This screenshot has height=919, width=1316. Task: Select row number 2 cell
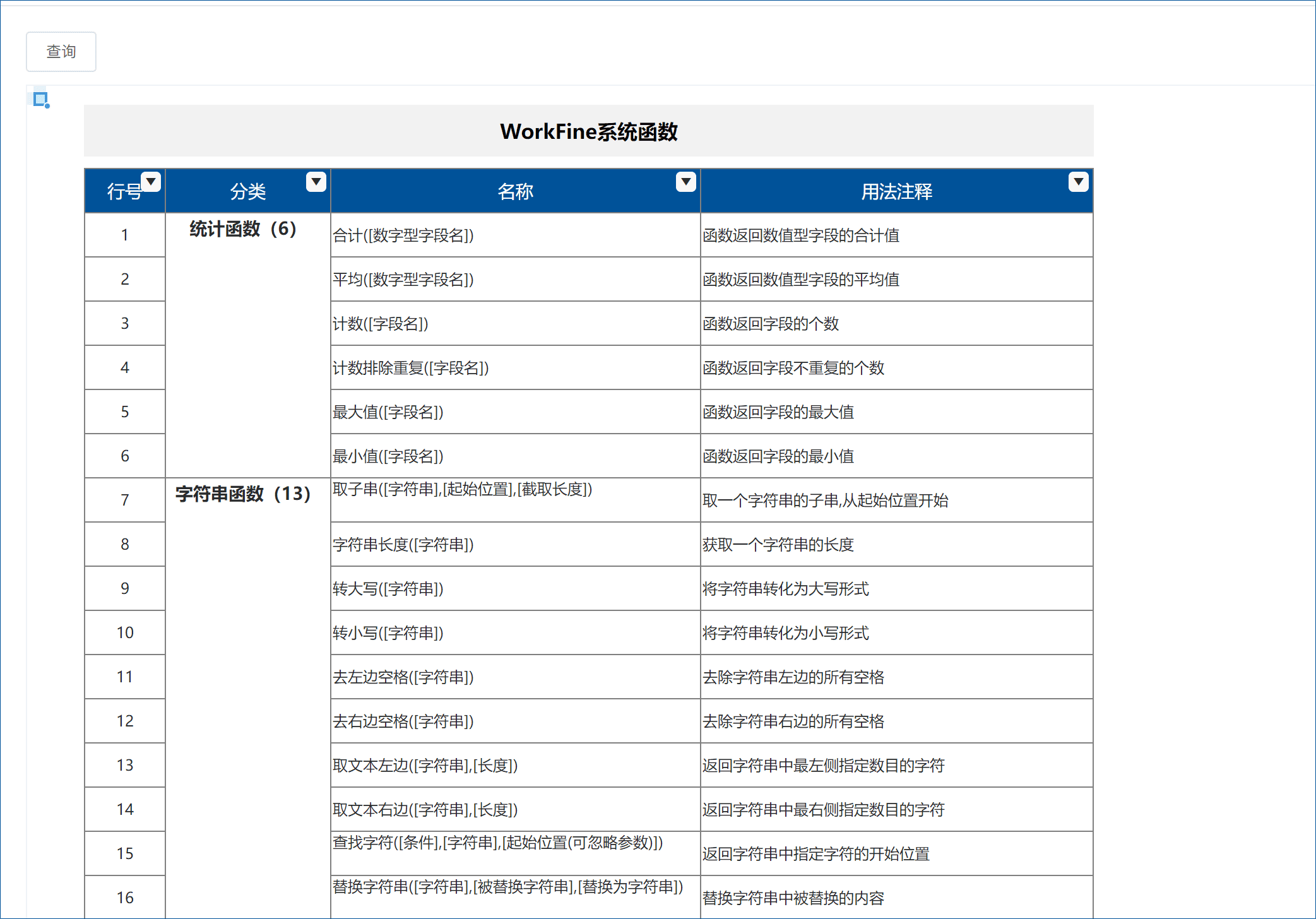point(125,280)
